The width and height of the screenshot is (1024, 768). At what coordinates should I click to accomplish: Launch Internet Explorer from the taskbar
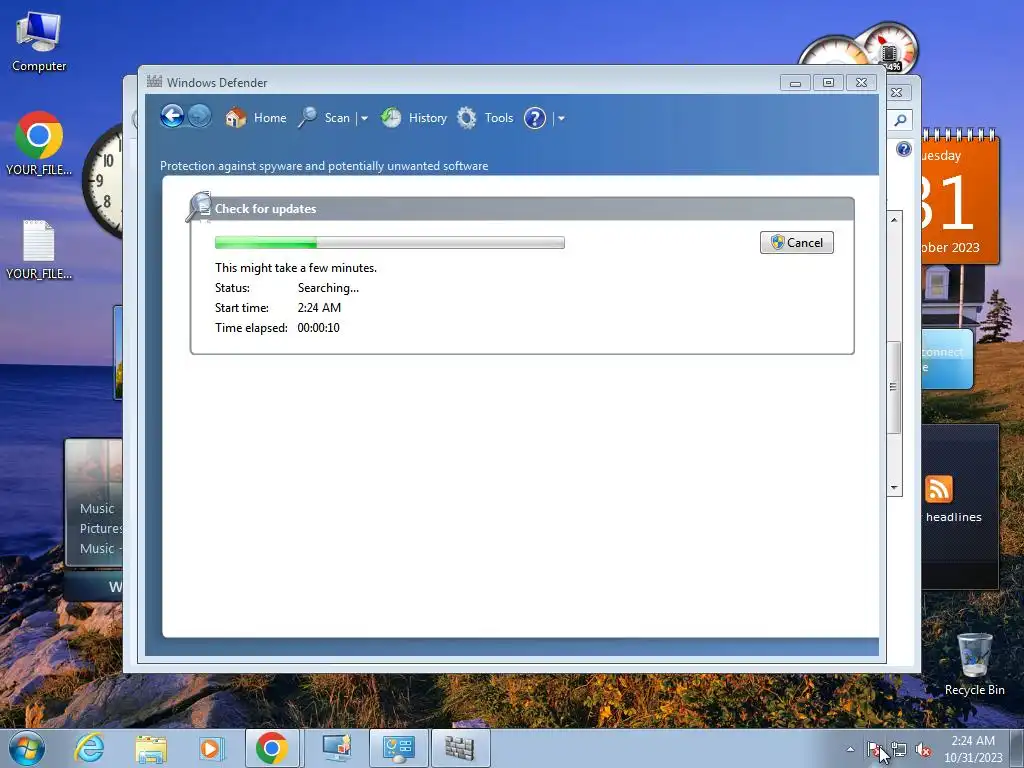(89, 748)
